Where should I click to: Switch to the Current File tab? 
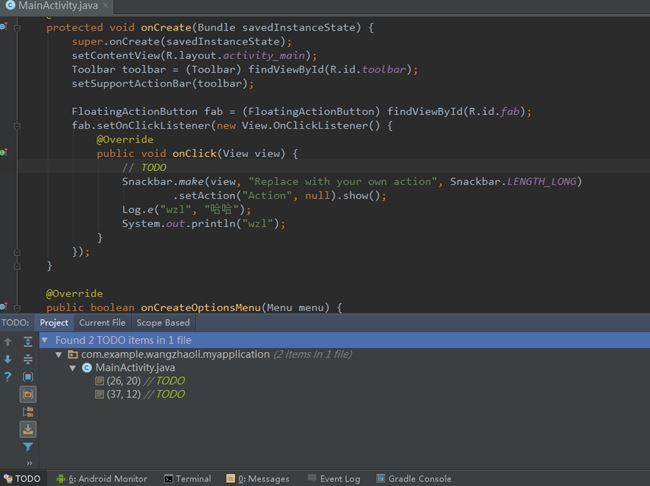click(102, 323)
